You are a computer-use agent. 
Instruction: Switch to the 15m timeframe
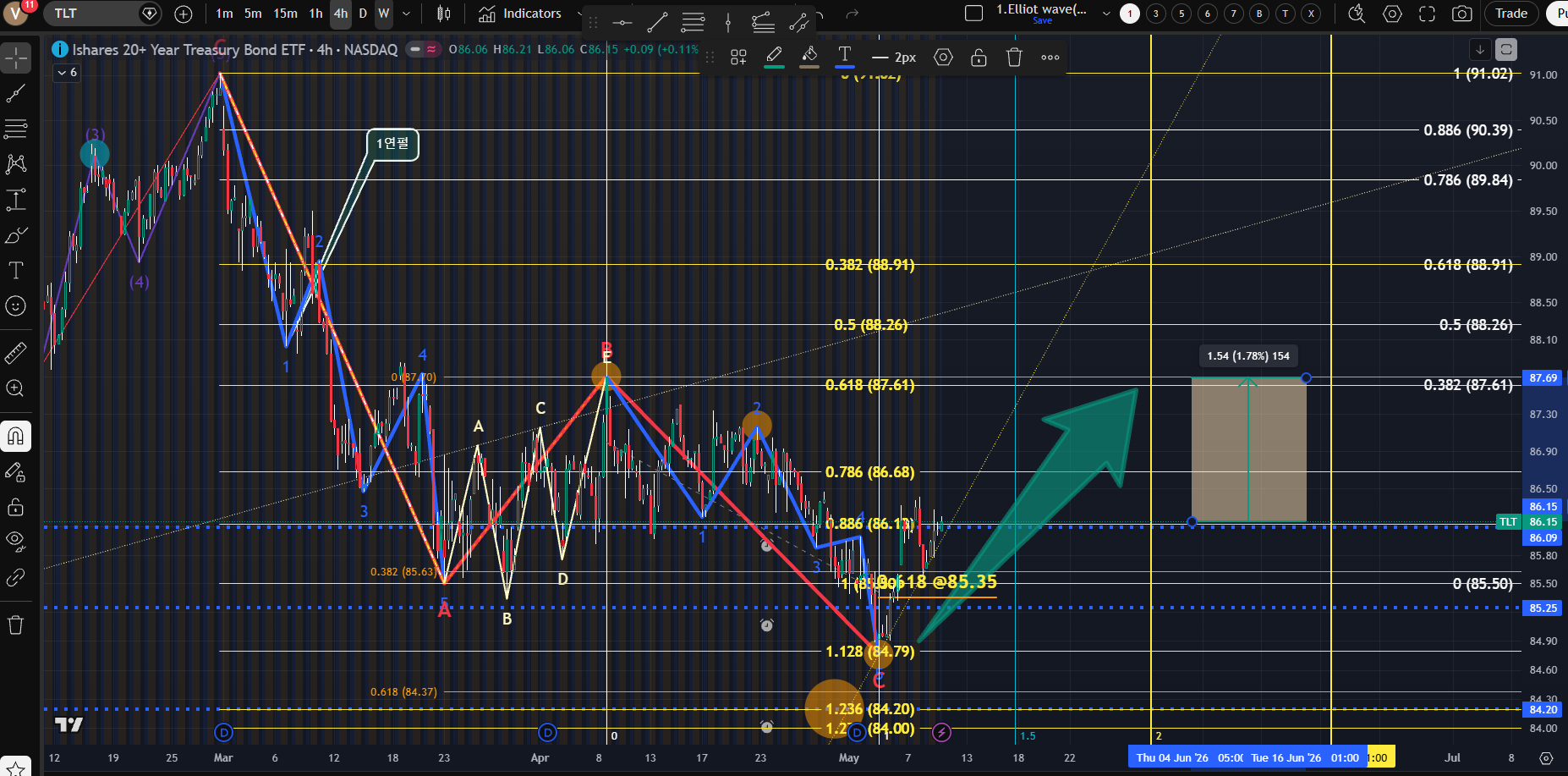(x=285, y=14)
